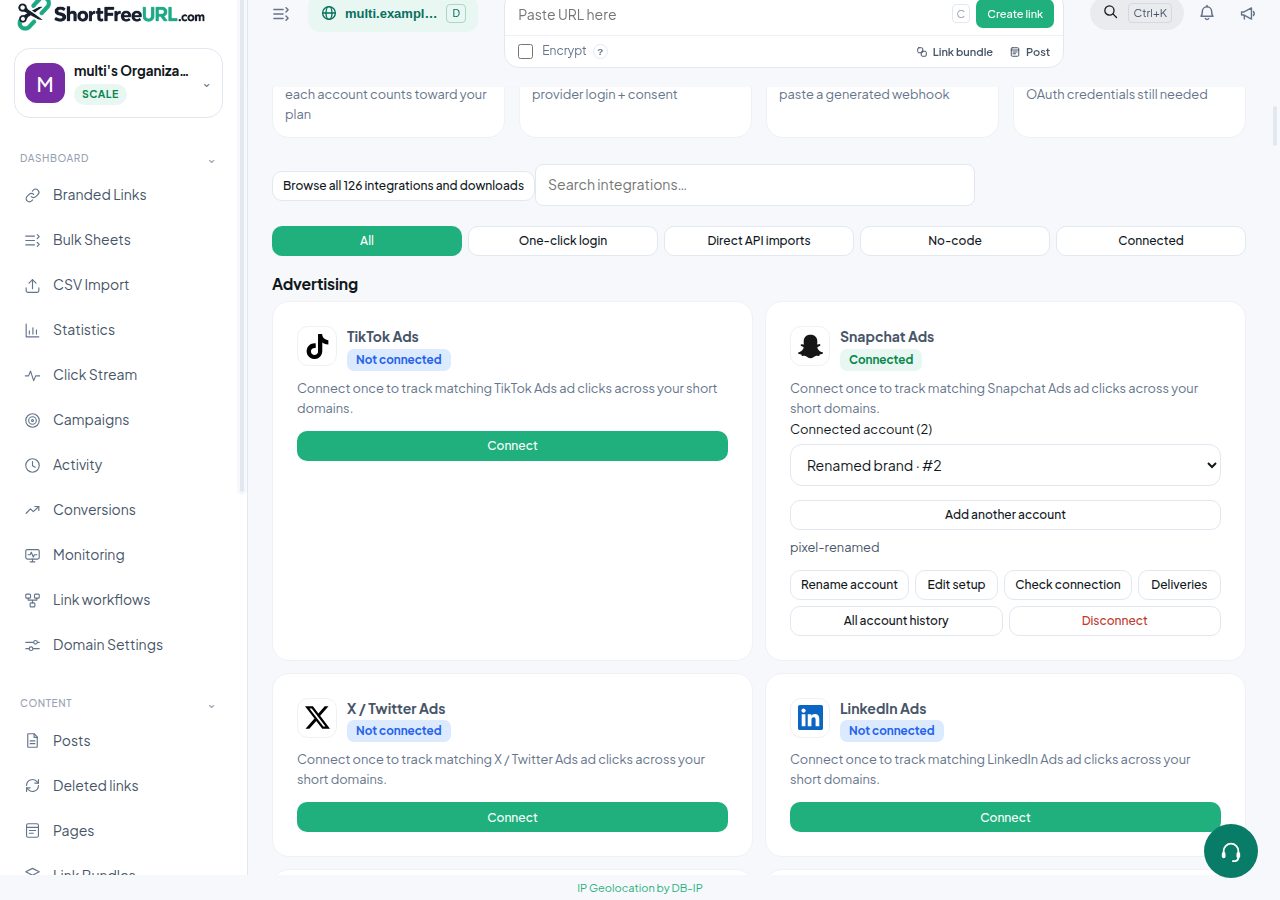This screenshot has width=1280, height=900.
Task: Open the multi.example domain selector
Action: (393, 14)
